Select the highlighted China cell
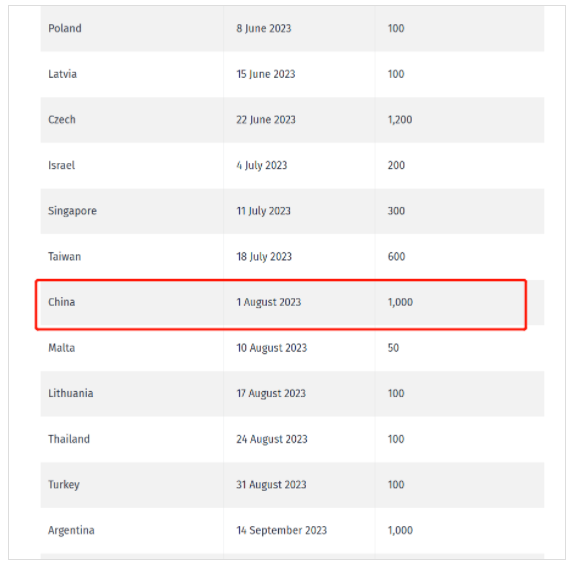This screenshot has height=570, width=575. (x=62, y=302)
